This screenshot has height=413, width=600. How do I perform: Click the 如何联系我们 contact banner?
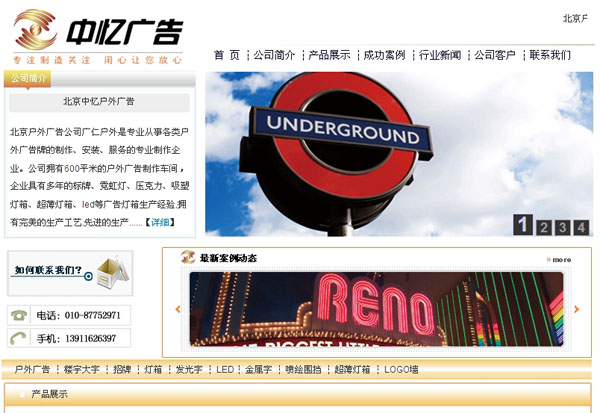tap(70, 273)
